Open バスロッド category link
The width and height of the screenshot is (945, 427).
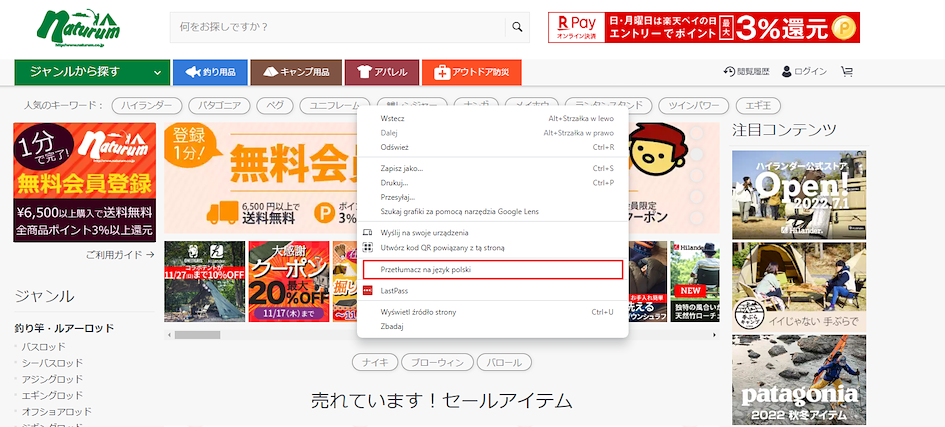point(43,347)
